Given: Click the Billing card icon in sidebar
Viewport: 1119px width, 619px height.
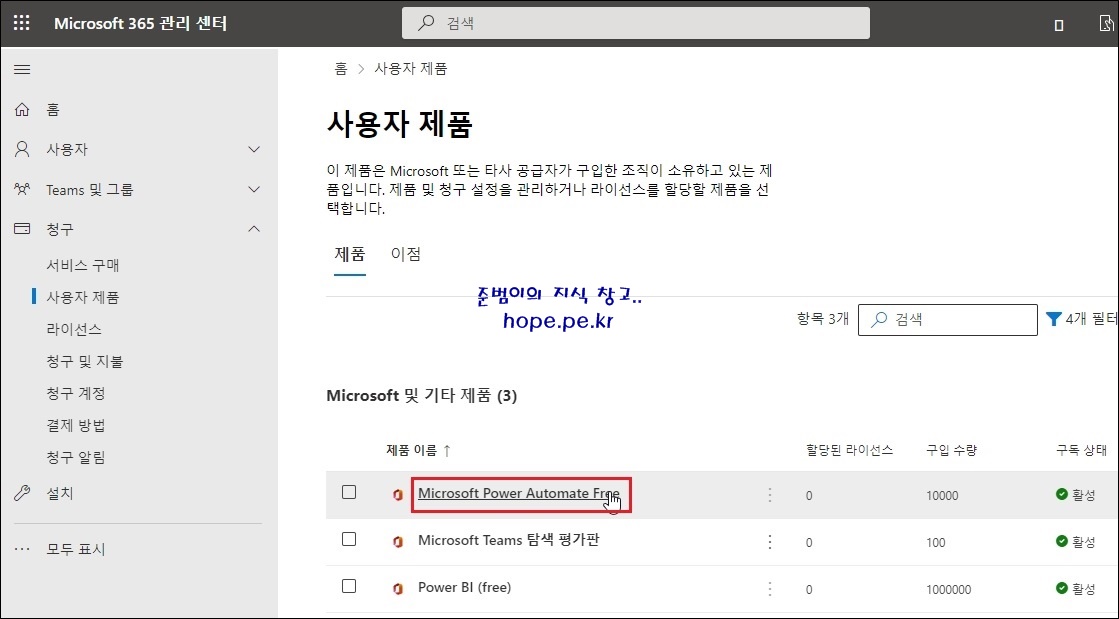Looking at the screenshot, I should (x=22, y=229).
